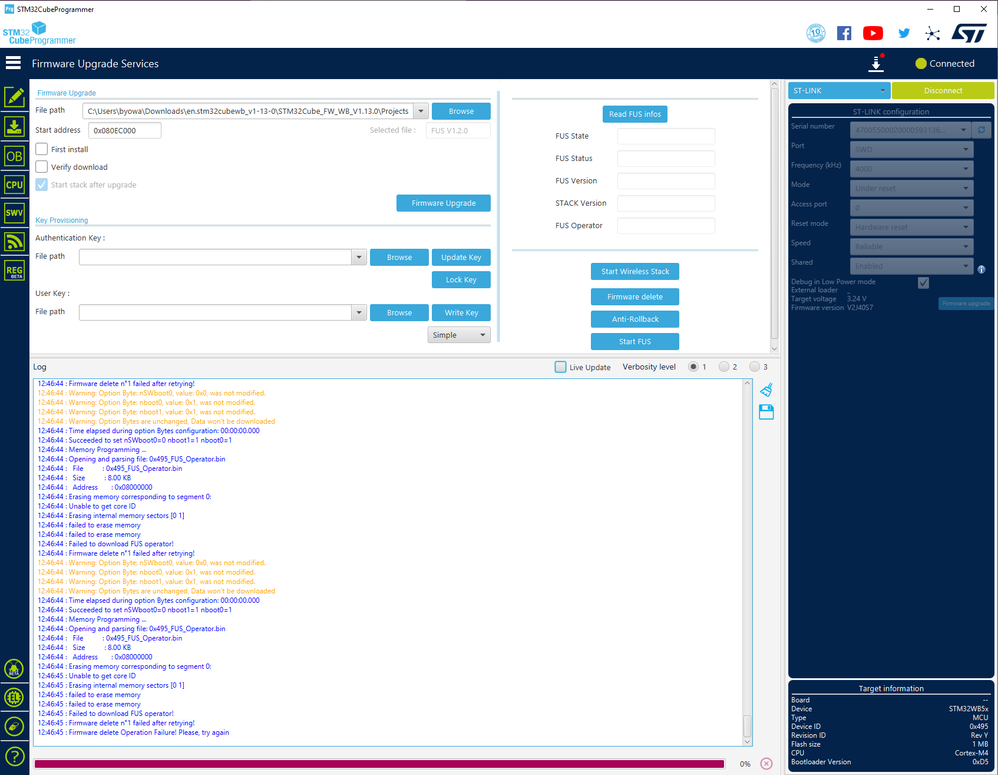Open the EL external loader icon

14,697
